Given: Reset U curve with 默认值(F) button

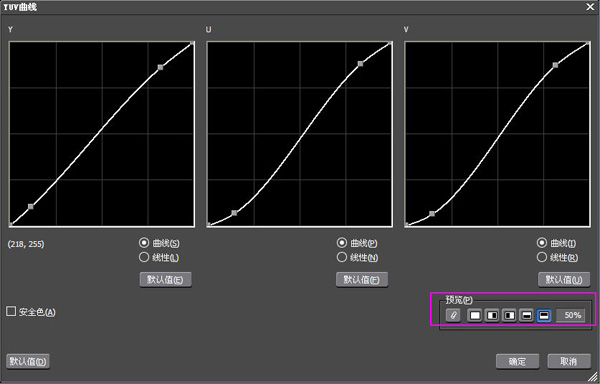Looking at the screenshot, I should 362,280.
